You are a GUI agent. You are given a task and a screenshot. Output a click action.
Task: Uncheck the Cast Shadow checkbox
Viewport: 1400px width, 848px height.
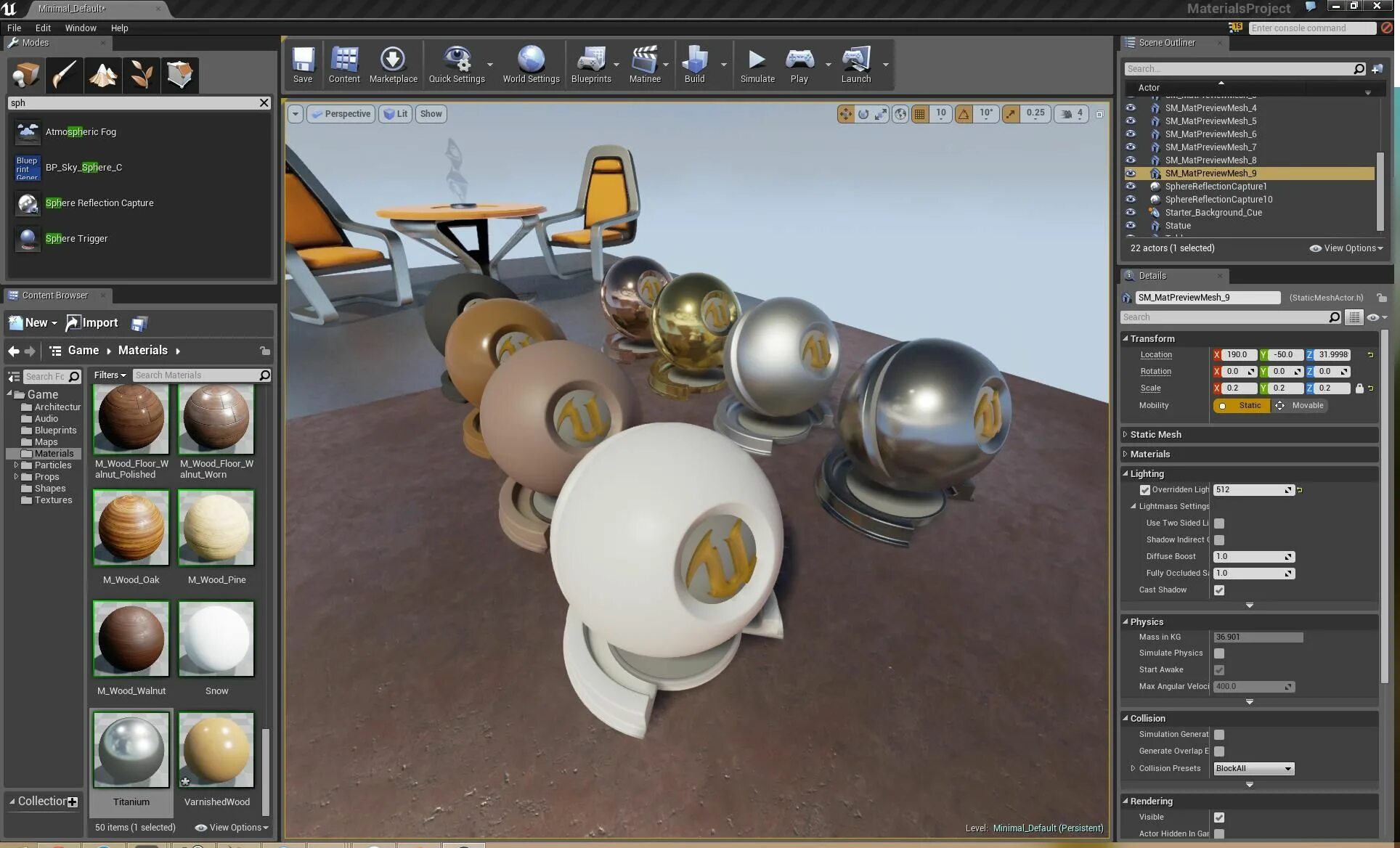[x=1219, y=590]
